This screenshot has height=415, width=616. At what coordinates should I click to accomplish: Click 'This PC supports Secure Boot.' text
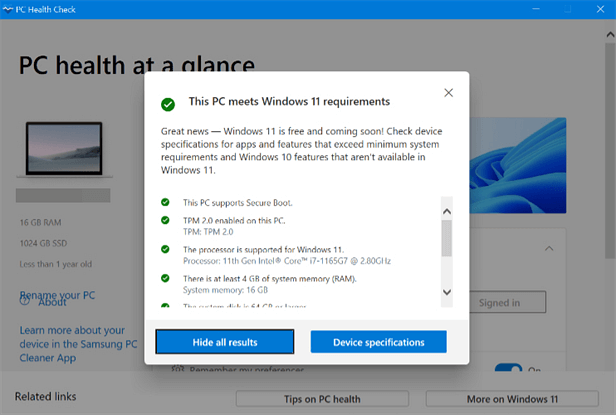pos(238,203)
